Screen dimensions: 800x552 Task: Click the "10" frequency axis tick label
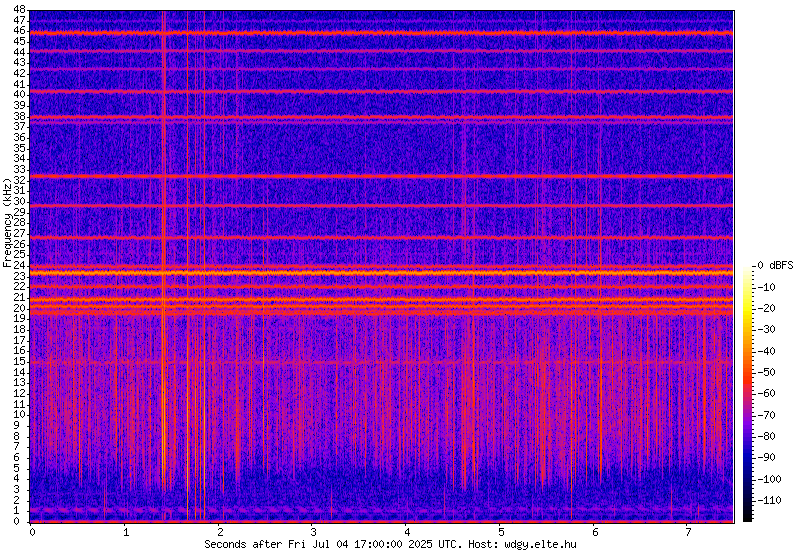[19, 415]
